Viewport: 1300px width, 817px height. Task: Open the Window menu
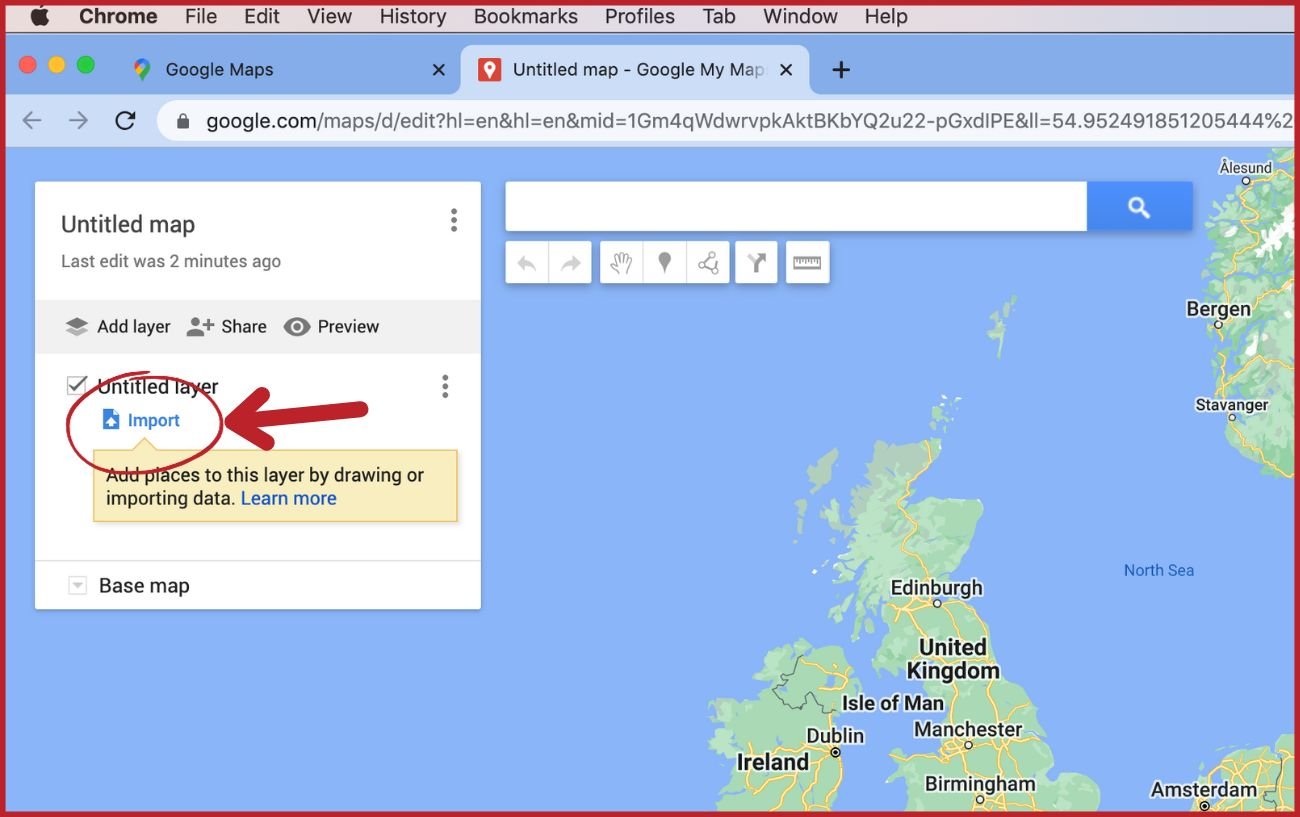pyautogui.click(x=800, y=16)
